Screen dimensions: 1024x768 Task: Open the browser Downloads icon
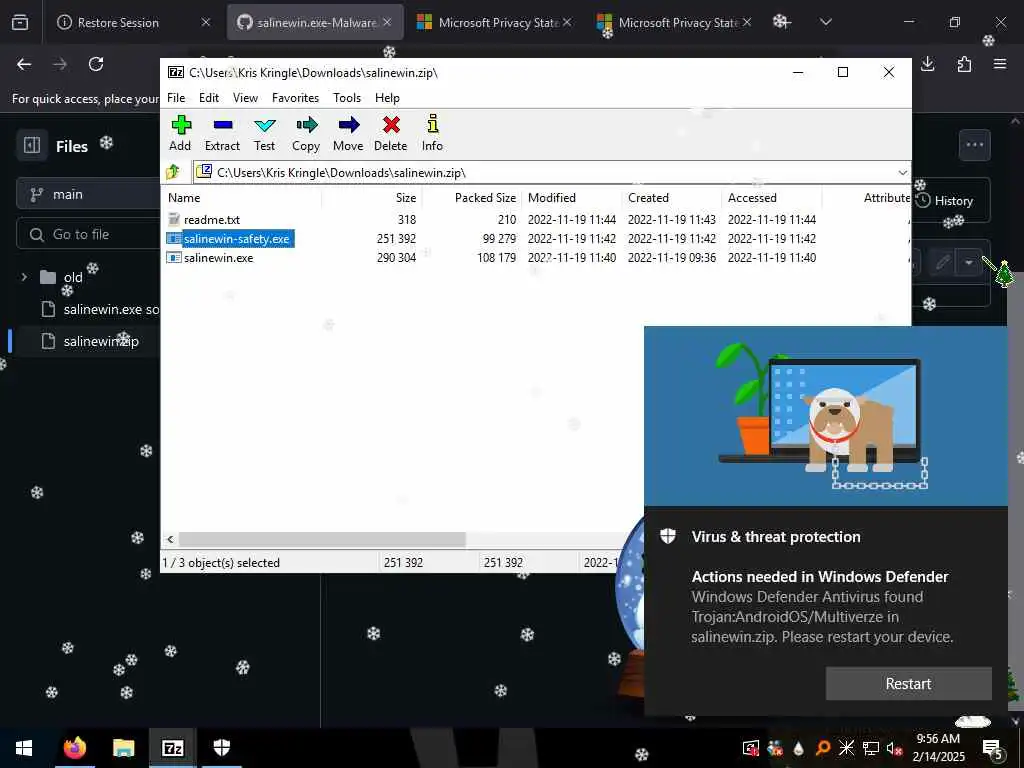928,64
